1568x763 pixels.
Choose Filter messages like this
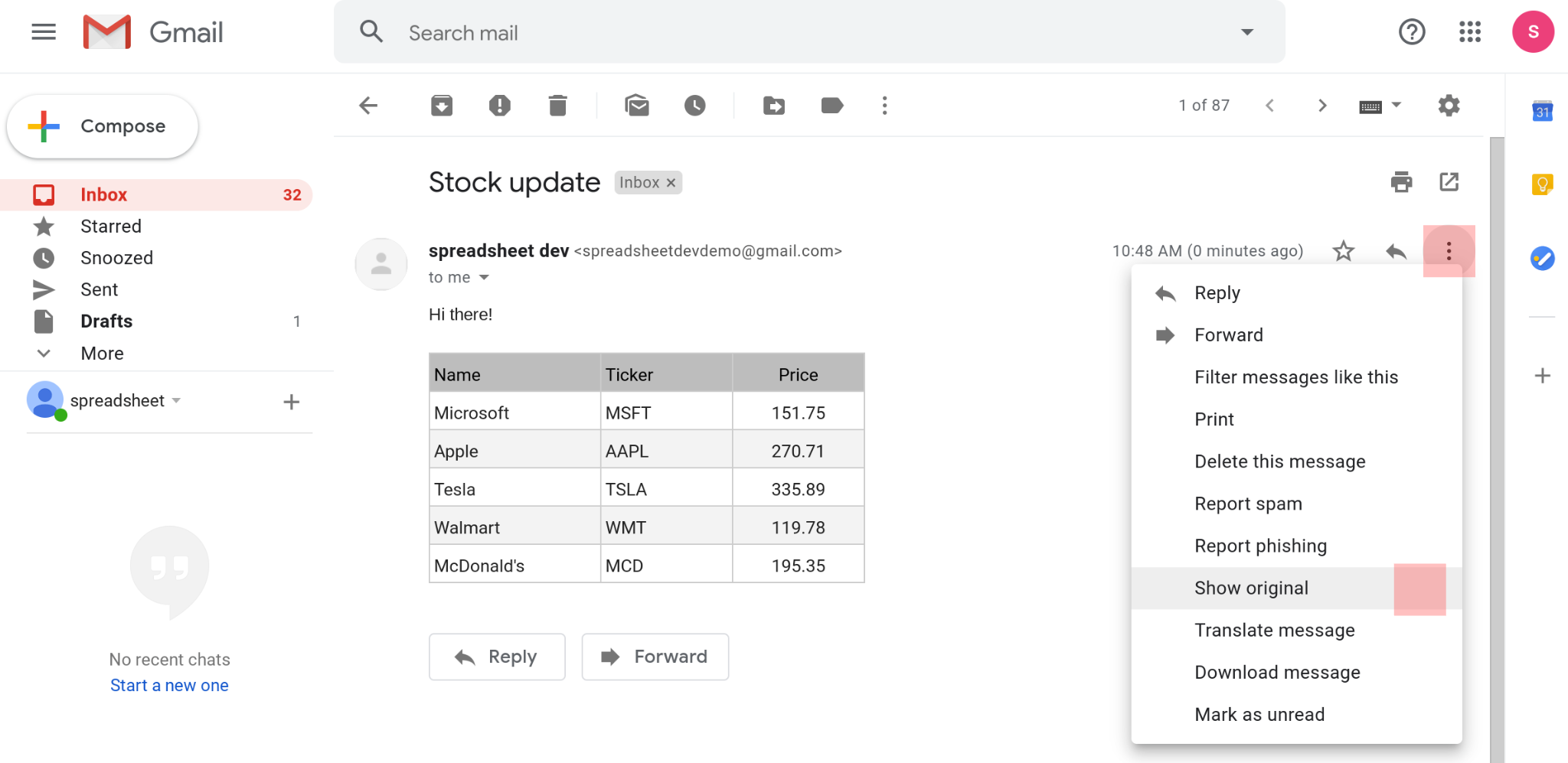1296,377
